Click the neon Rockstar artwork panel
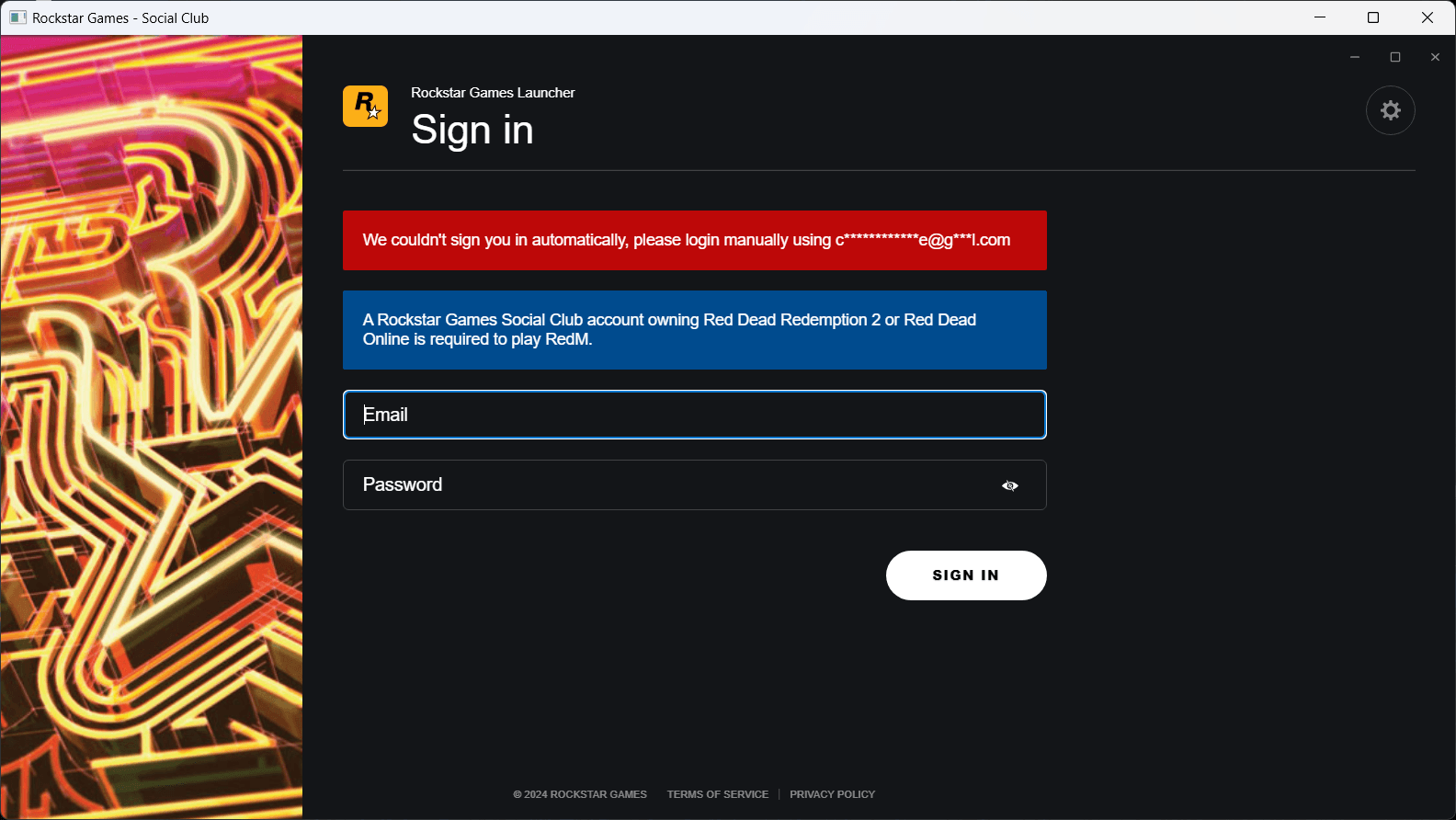The width and height of the screenshot is (1456, 820). 152,426
